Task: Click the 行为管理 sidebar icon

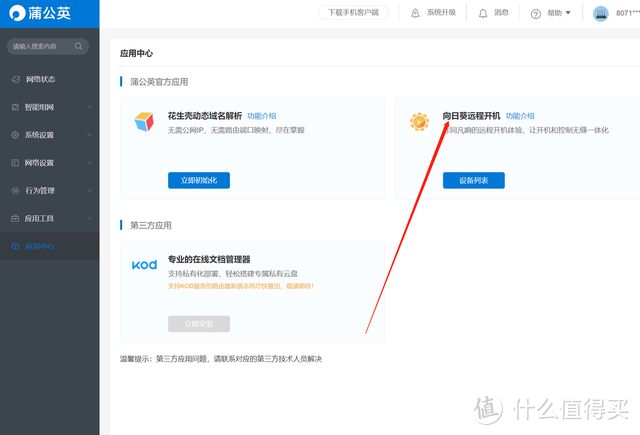Action: click(15, 191)
